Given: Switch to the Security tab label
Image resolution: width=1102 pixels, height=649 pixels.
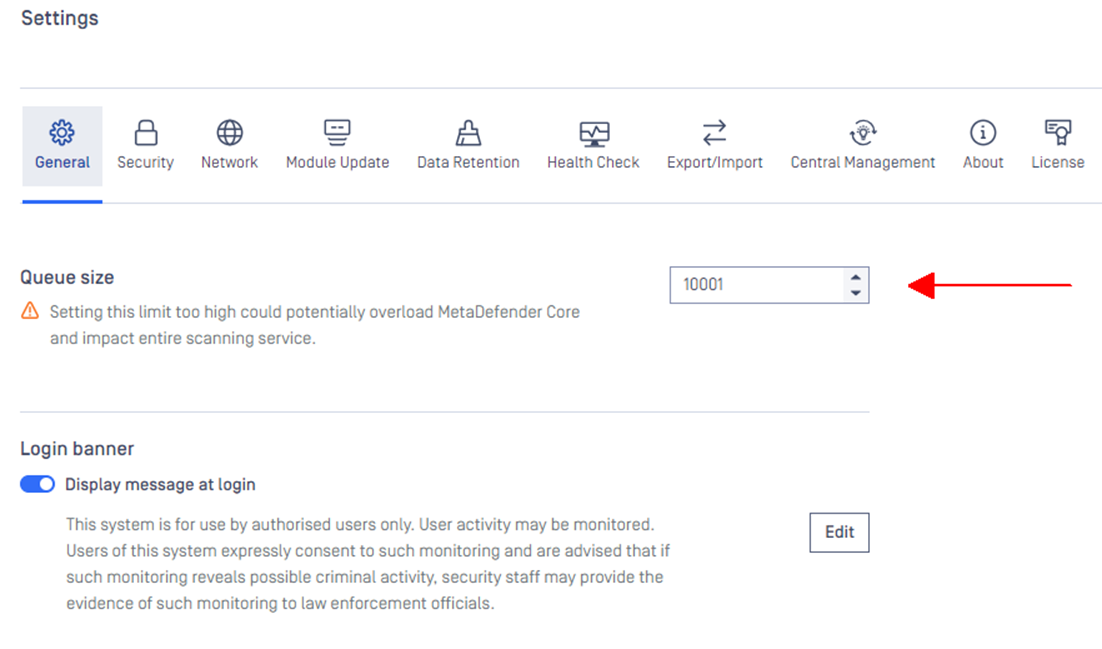Looking at the screenshot, I should (x=145, y=162).
